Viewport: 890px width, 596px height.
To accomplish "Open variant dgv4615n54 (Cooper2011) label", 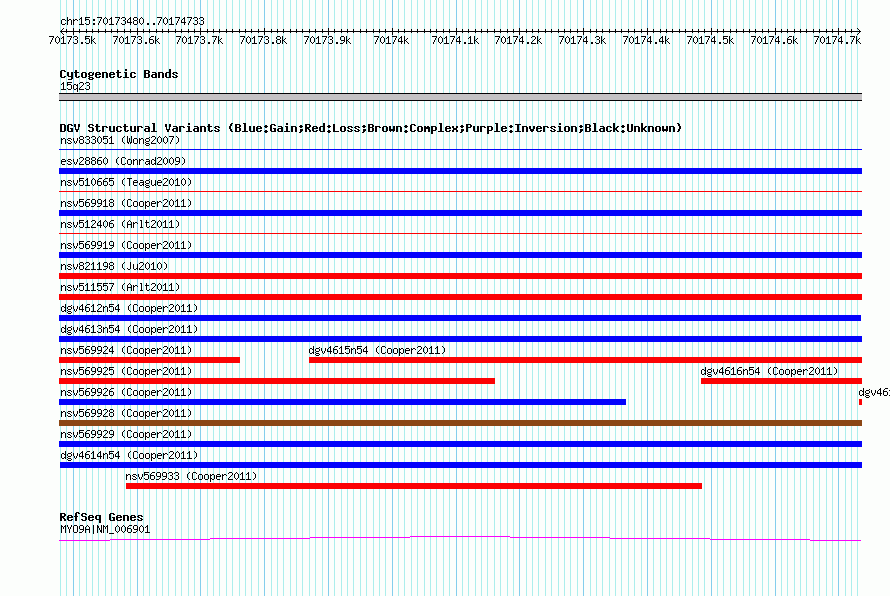I will pyautogui.click(x=377, y=350).
